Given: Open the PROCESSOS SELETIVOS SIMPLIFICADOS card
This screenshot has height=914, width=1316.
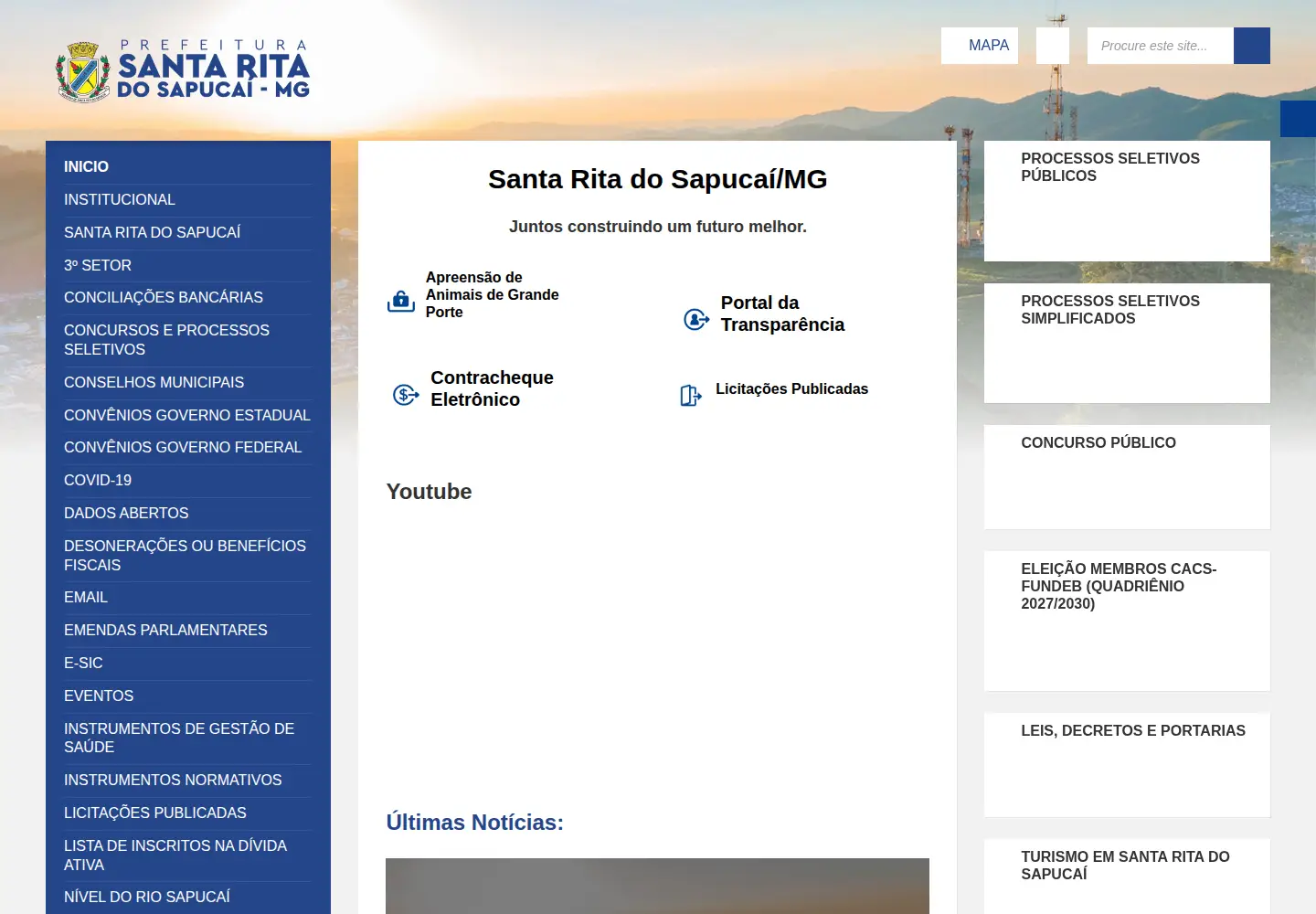Looking at the screenshot, I should click(x=1127, y=343).
